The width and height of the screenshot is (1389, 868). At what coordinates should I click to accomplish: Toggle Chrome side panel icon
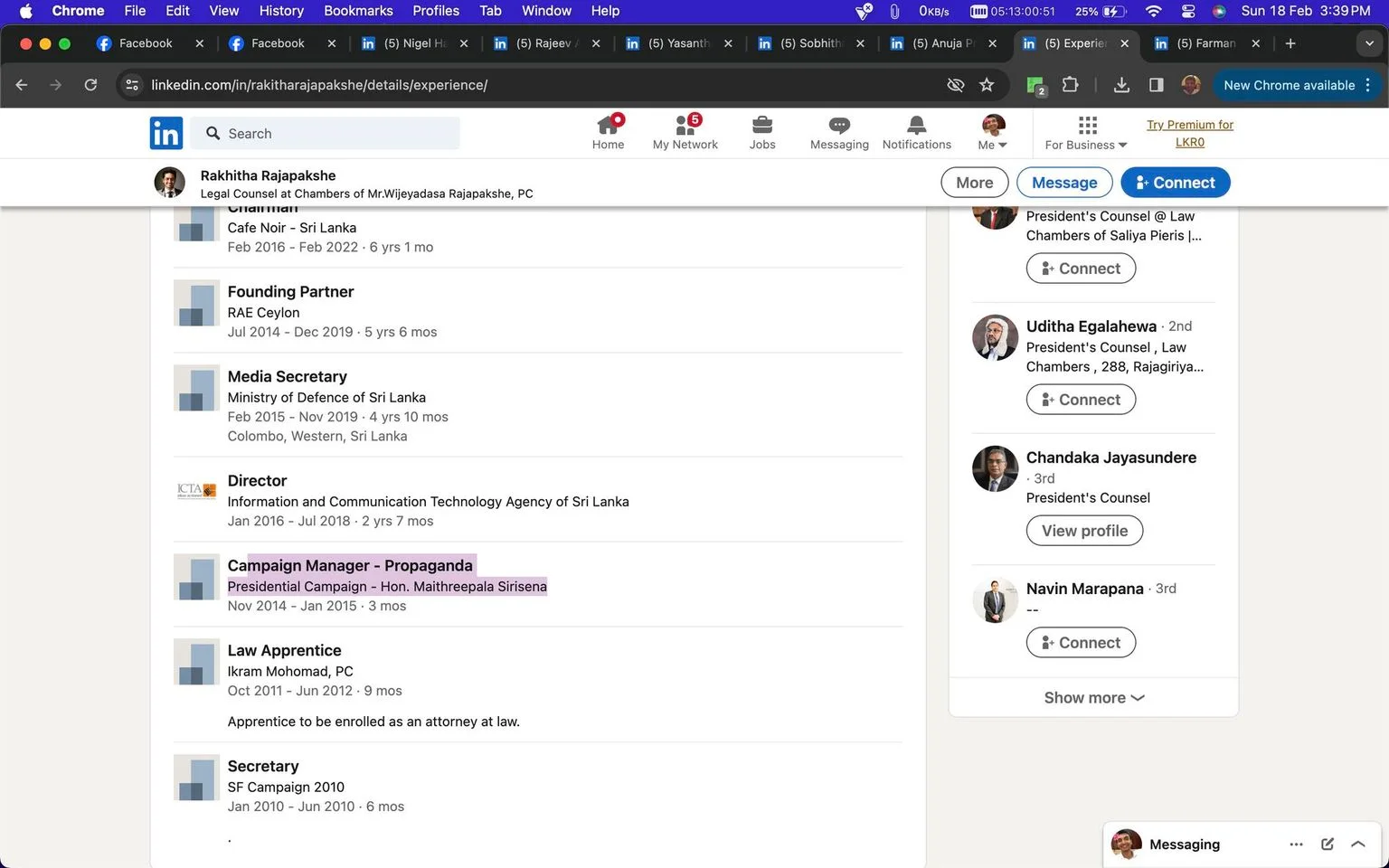click(x=1156, y=85)
